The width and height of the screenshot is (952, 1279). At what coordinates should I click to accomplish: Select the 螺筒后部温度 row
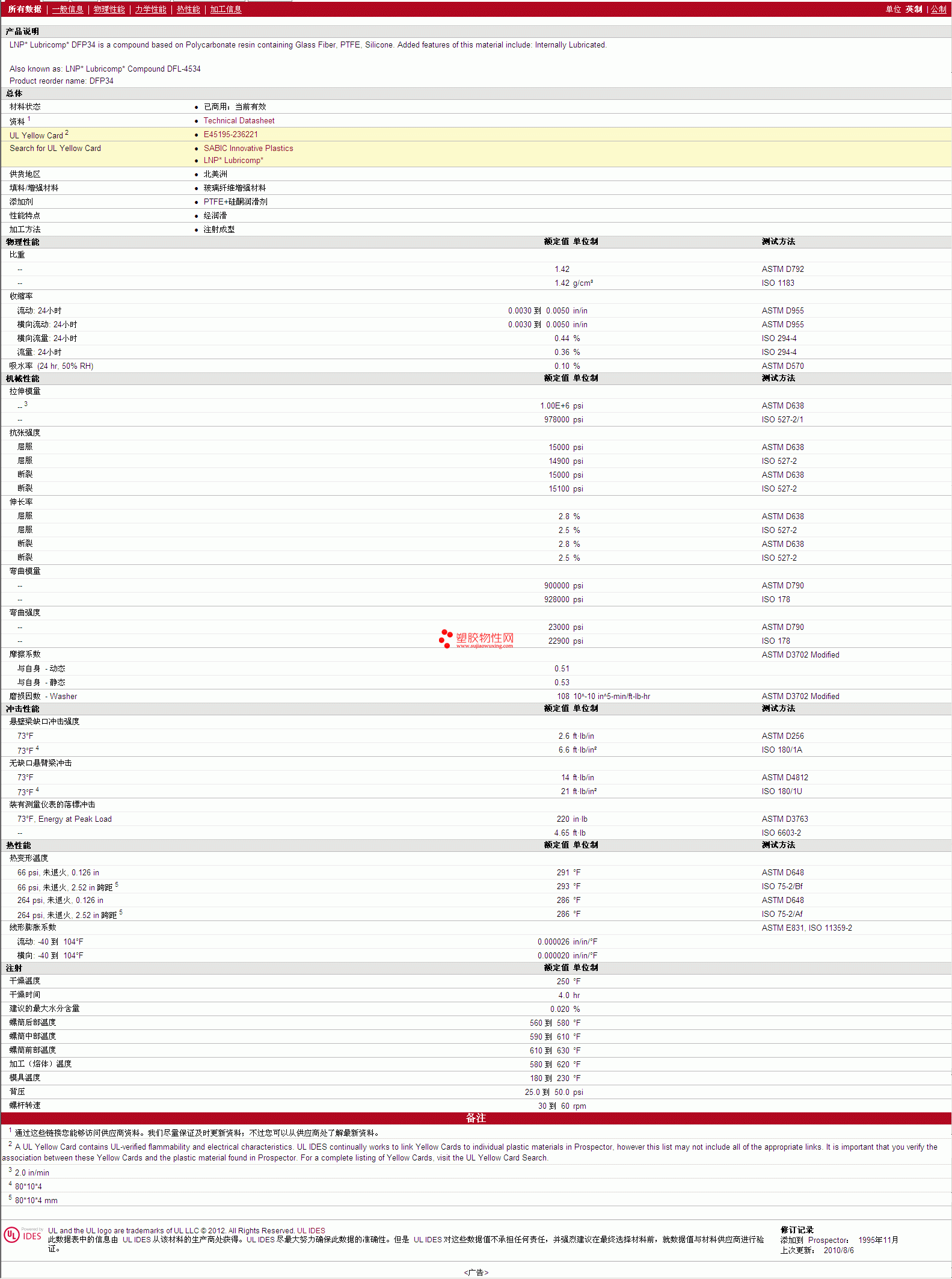[476, 1023]
